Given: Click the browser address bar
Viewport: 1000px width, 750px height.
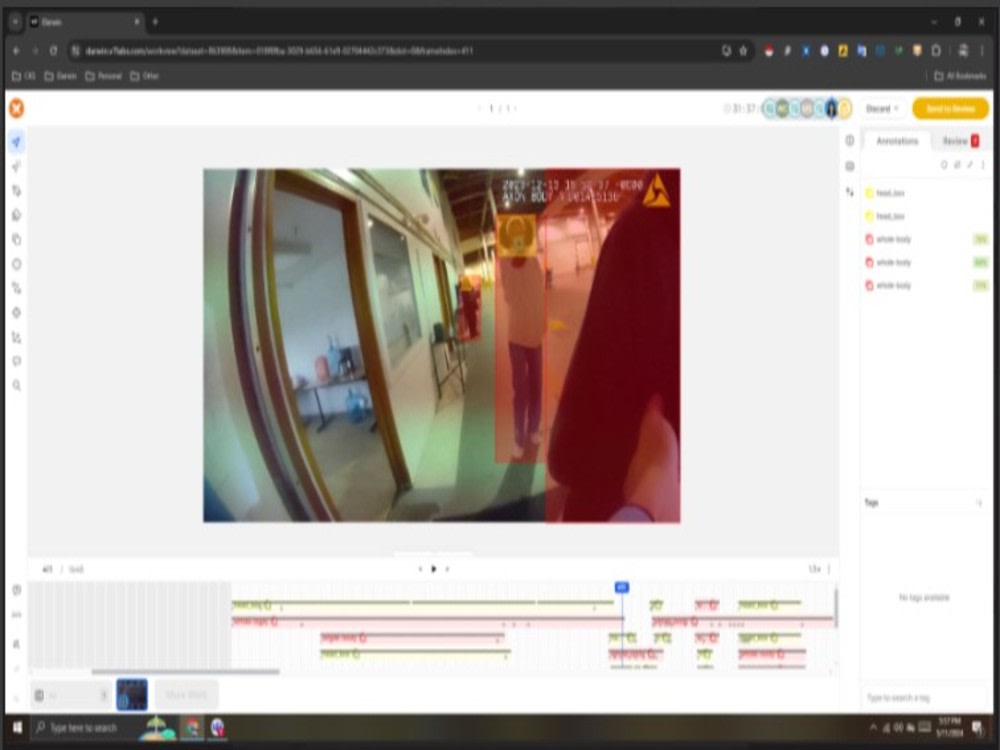Looking at the screenshot, I should click(x=395, y=50).
